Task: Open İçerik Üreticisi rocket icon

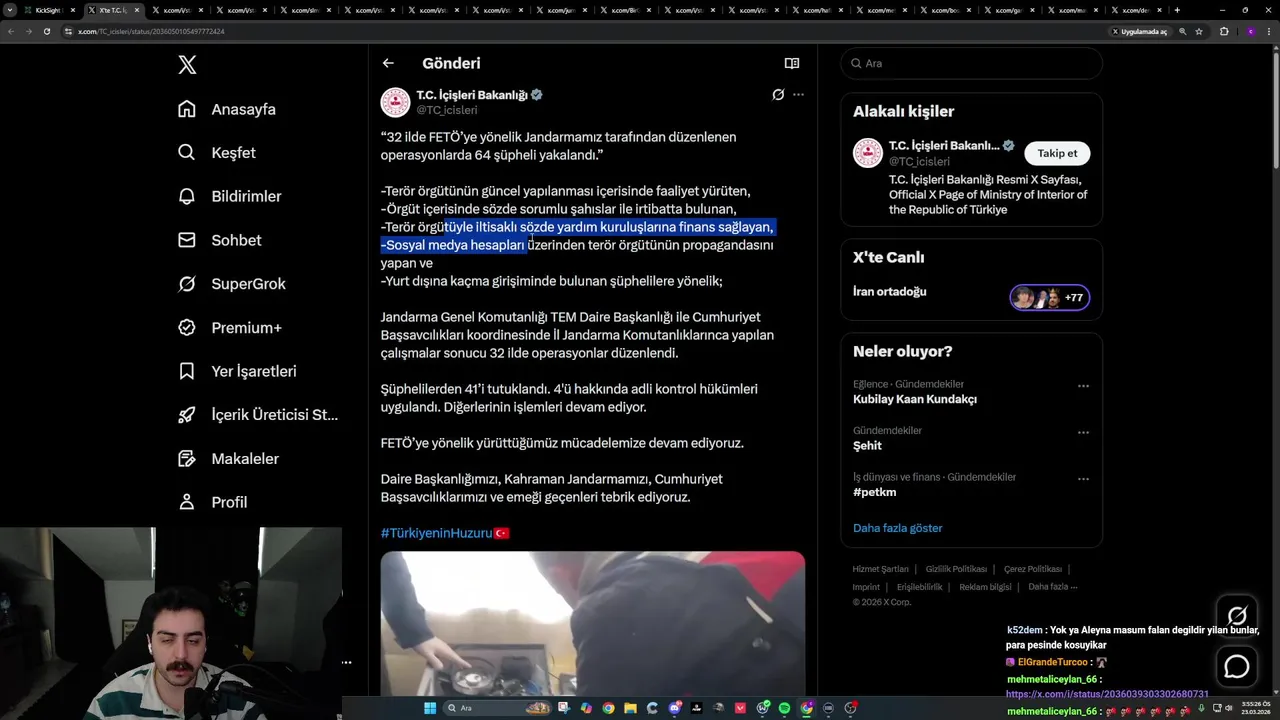Action: pos(187,415)
